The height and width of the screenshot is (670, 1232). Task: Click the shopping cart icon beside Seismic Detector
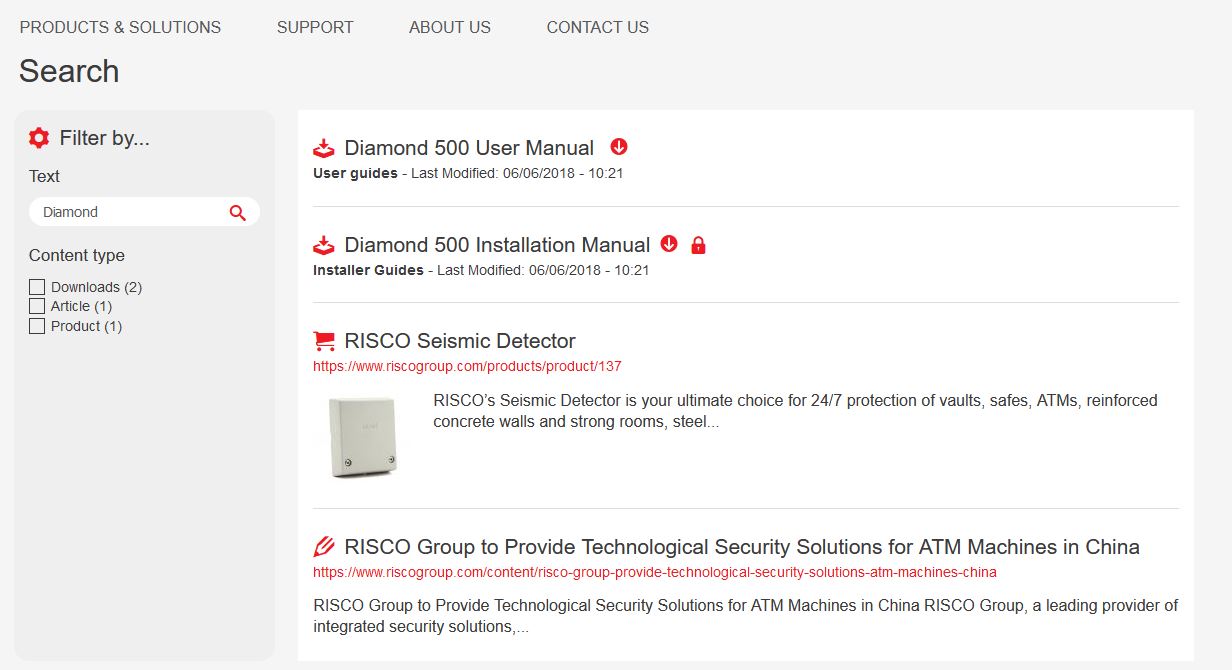(x=324, y=341)
